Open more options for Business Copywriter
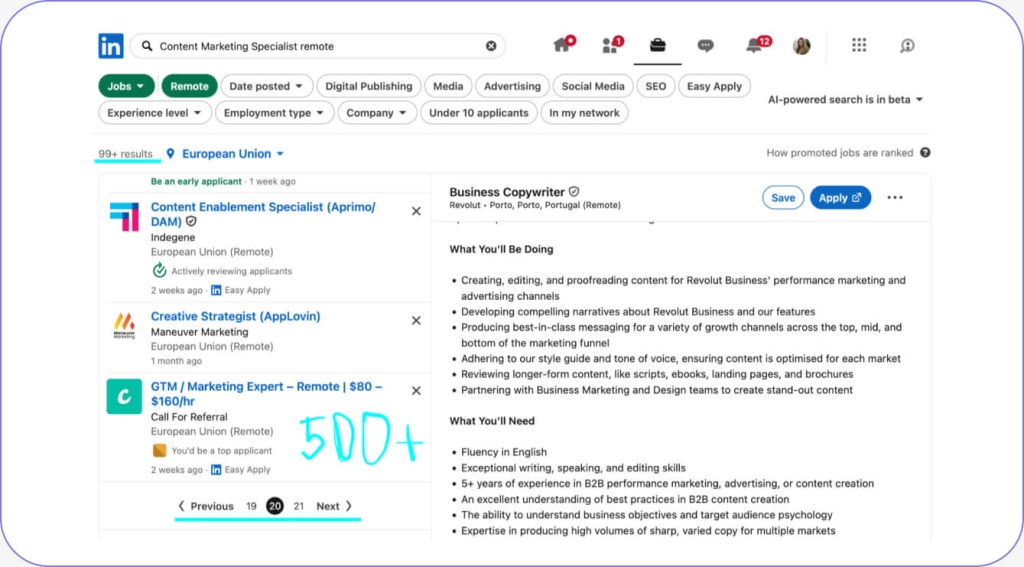Screen dimensions: 1024x567 tap(895, 197)
